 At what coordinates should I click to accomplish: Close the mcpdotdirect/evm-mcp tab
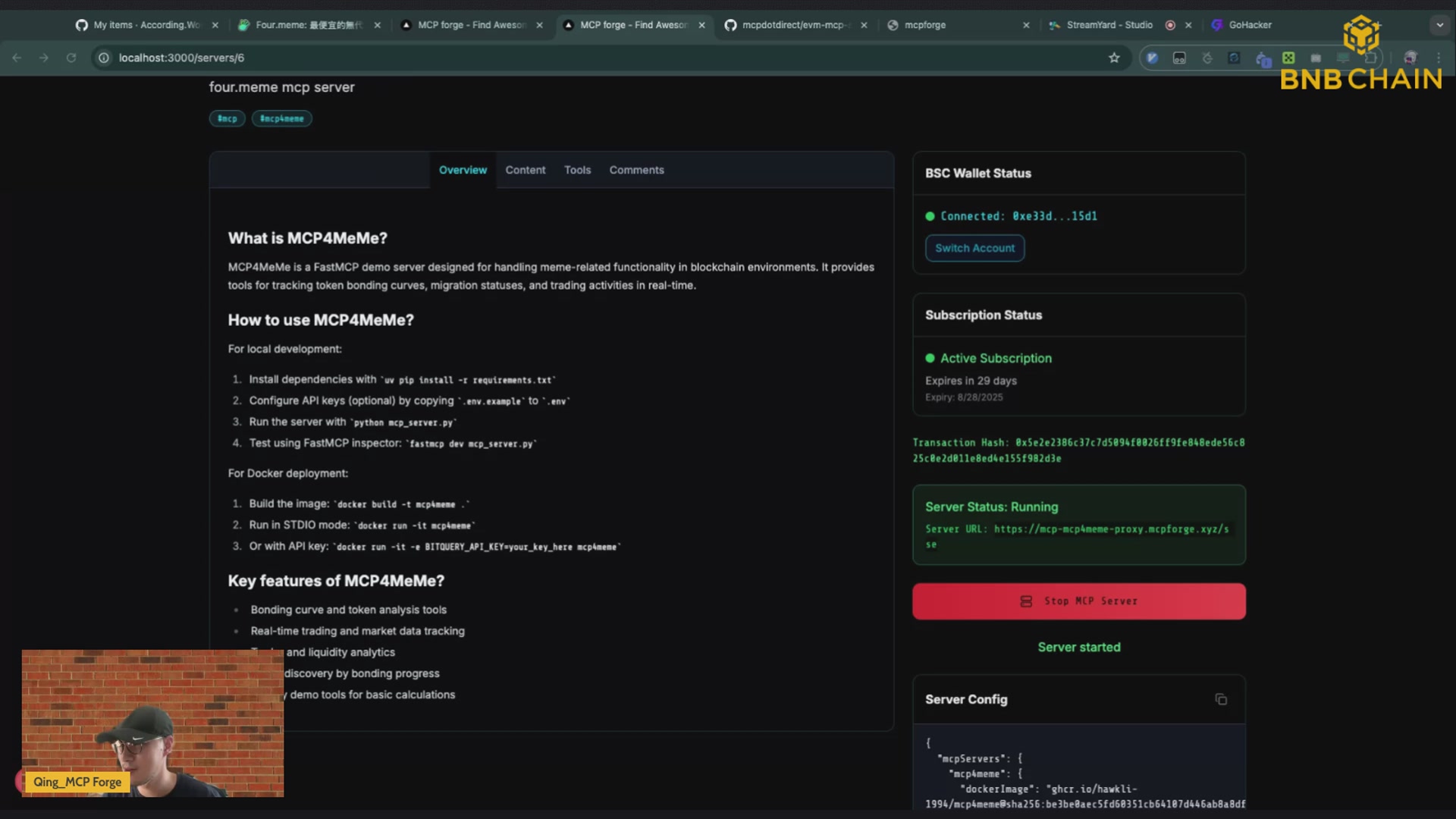[x=864, y=25]
